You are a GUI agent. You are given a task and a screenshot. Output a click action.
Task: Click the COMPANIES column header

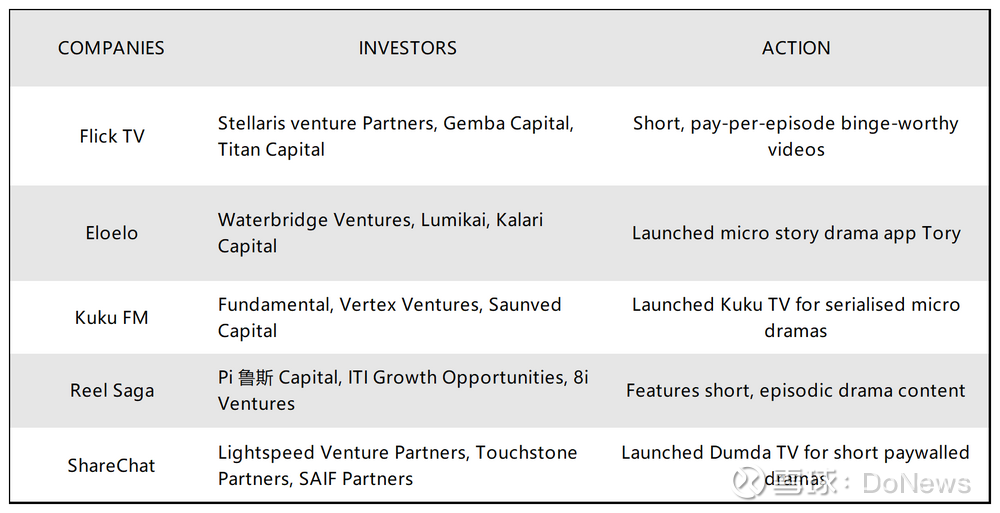tap(111, 48)
